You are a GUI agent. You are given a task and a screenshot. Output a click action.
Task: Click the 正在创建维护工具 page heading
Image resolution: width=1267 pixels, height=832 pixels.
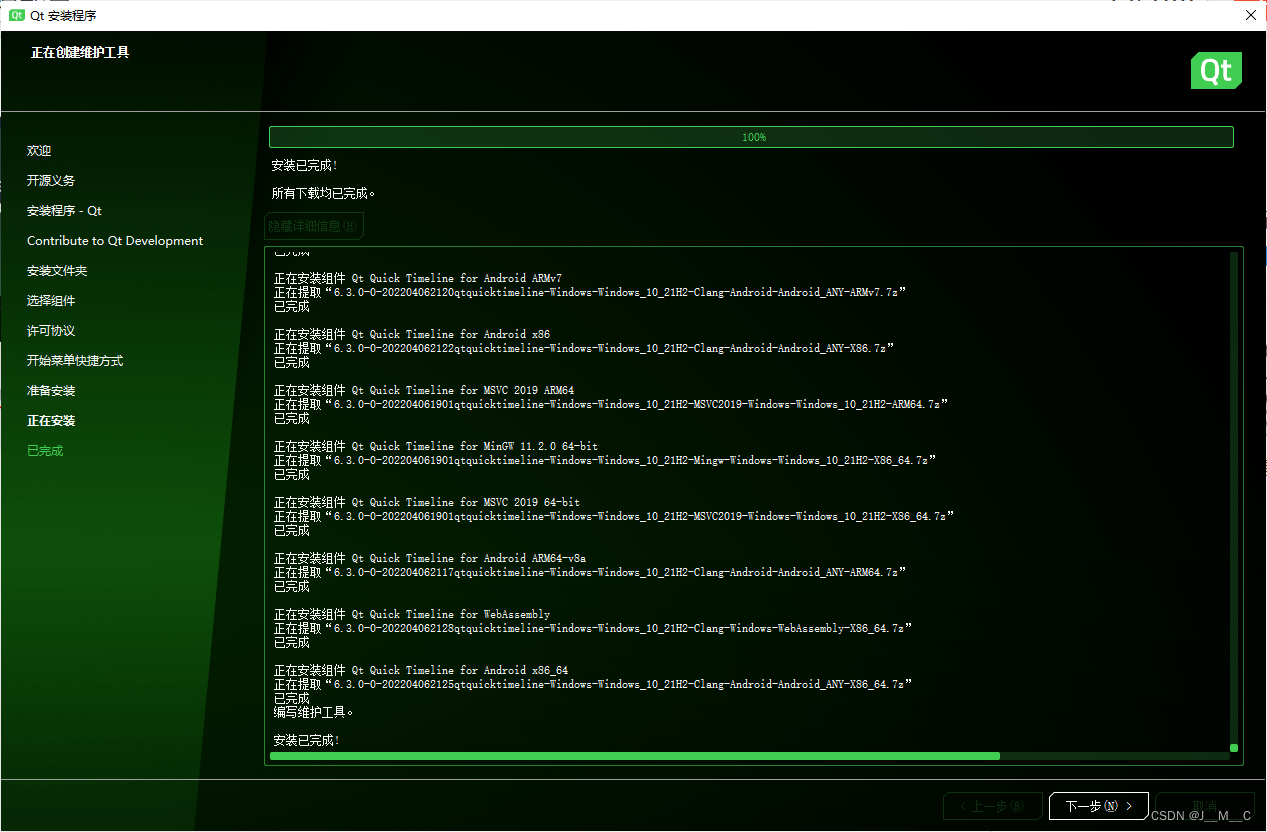click(80, 52)
